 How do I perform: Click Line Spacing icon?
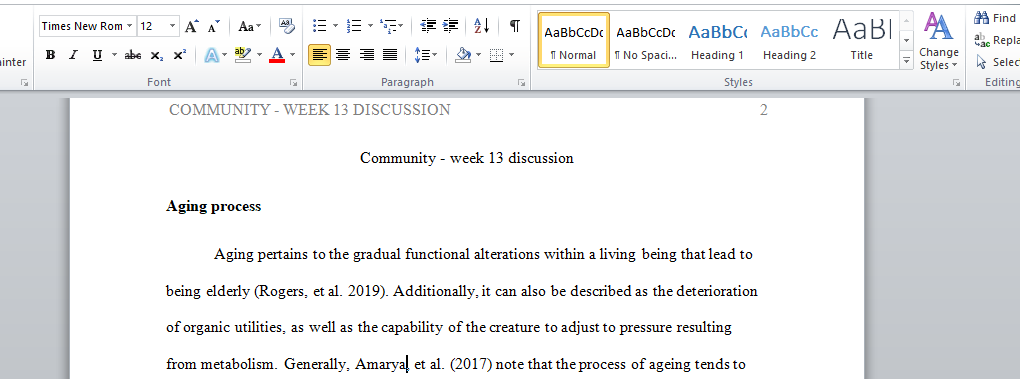click(x=422, y=55)
